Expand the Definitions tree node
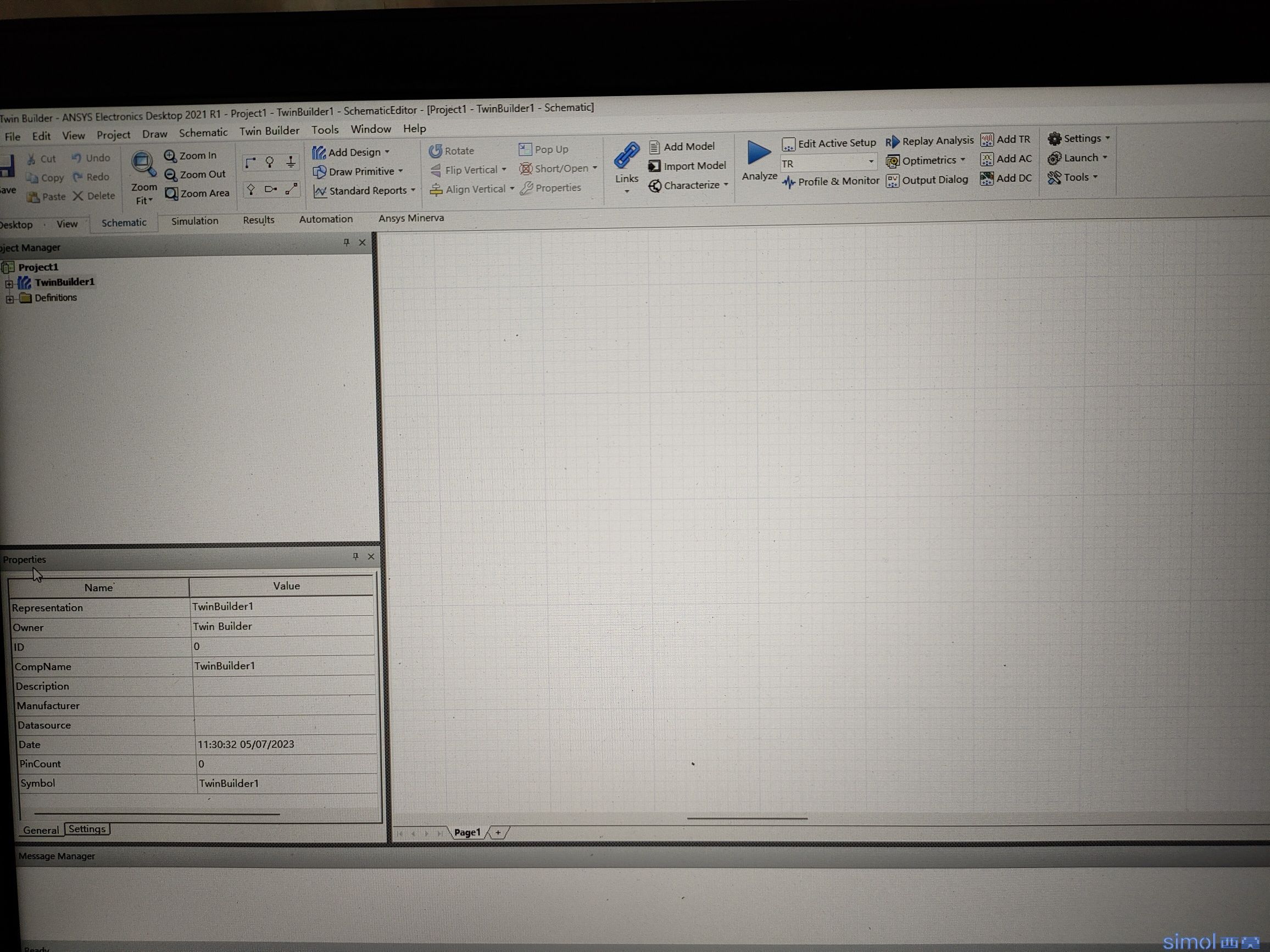1270x952 pixels. (10, 300)
